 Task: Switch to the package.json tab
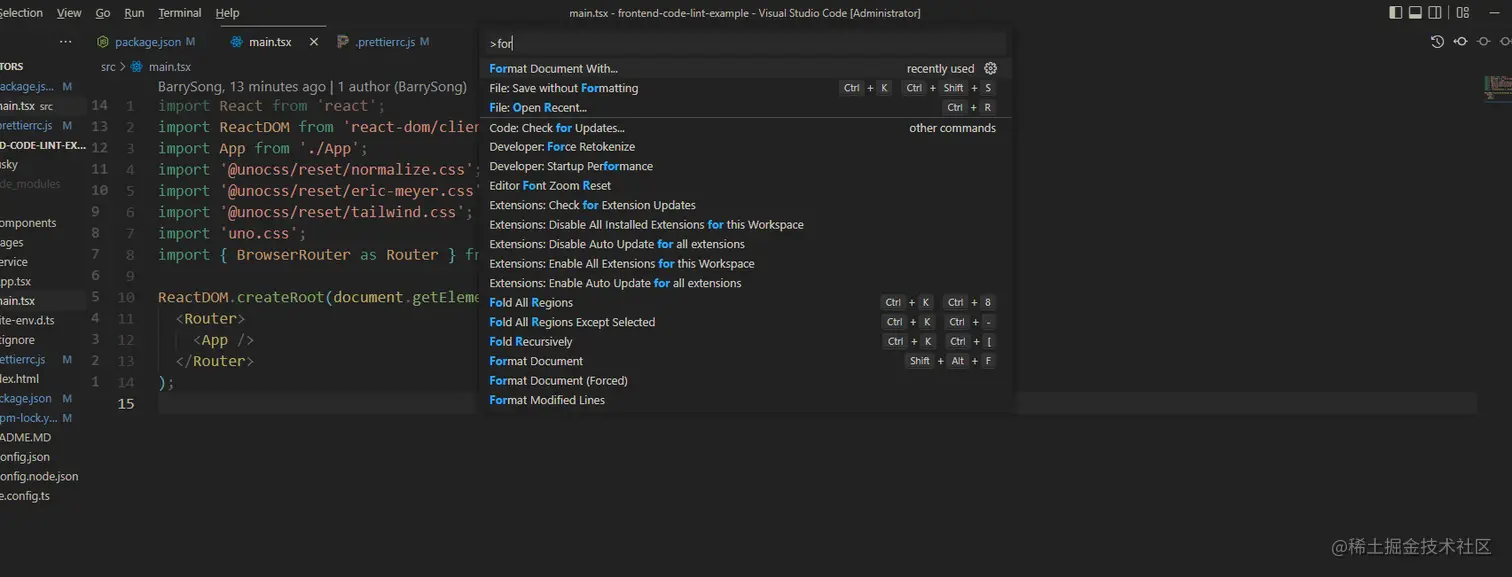pos(146,42)
